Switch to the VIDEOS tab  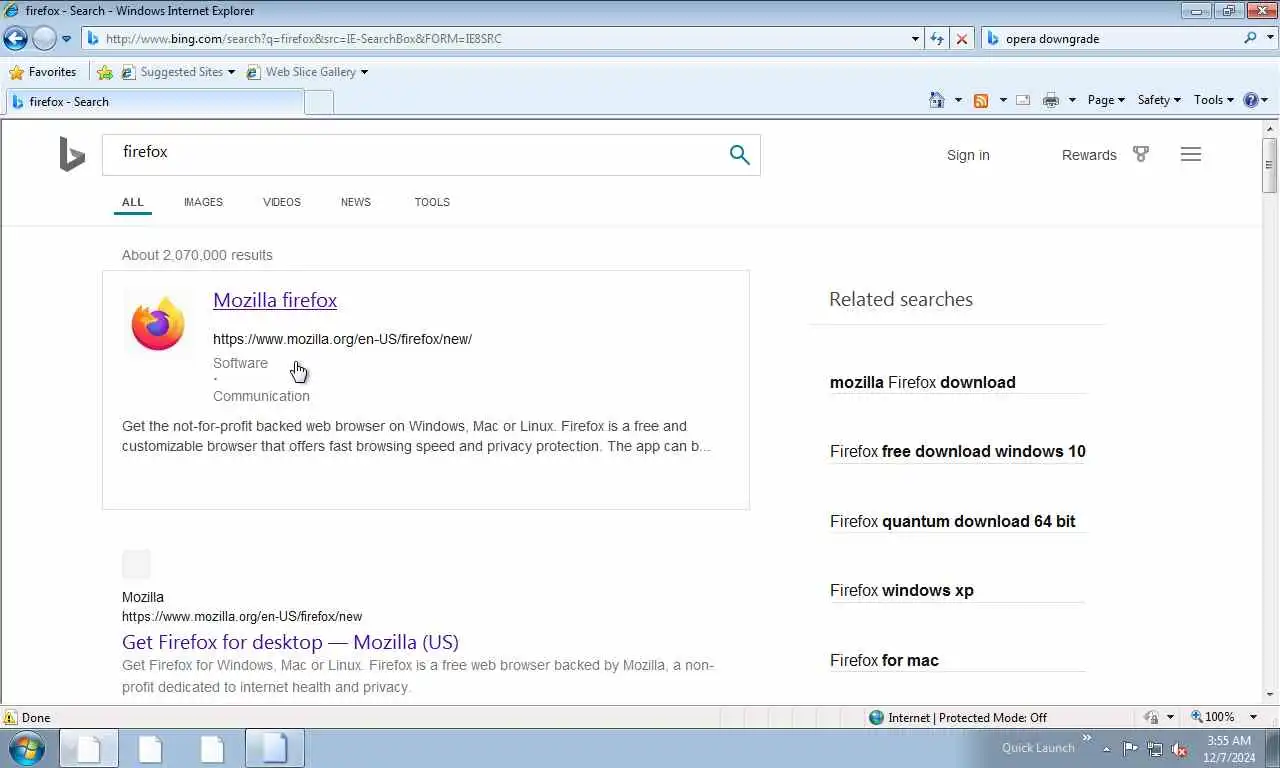click(282, 202)
